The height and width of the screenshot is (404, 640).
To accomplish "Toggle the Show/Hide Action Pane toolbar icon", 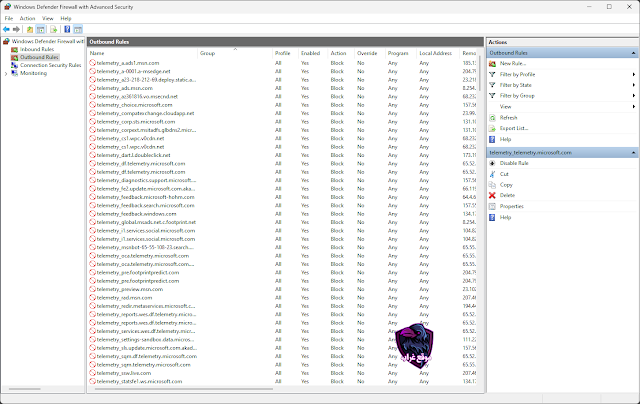I will click(78, 29).
